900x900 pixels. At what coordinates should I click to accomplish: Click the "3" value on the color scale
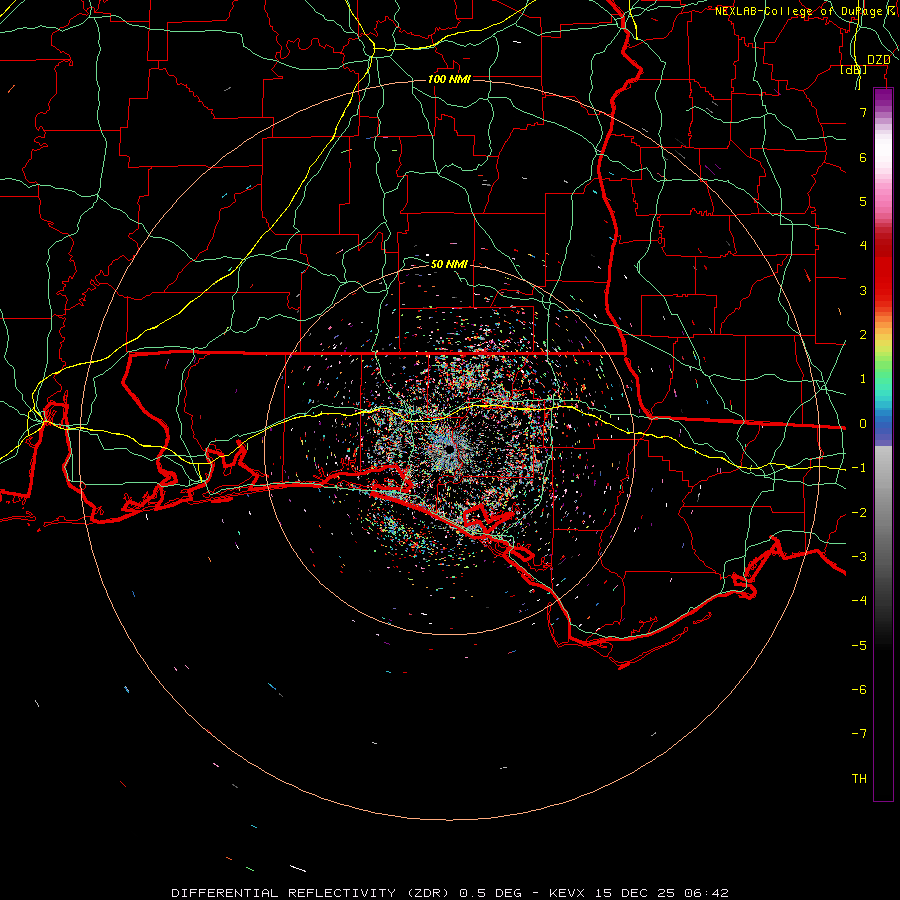[x=863, y=290]
